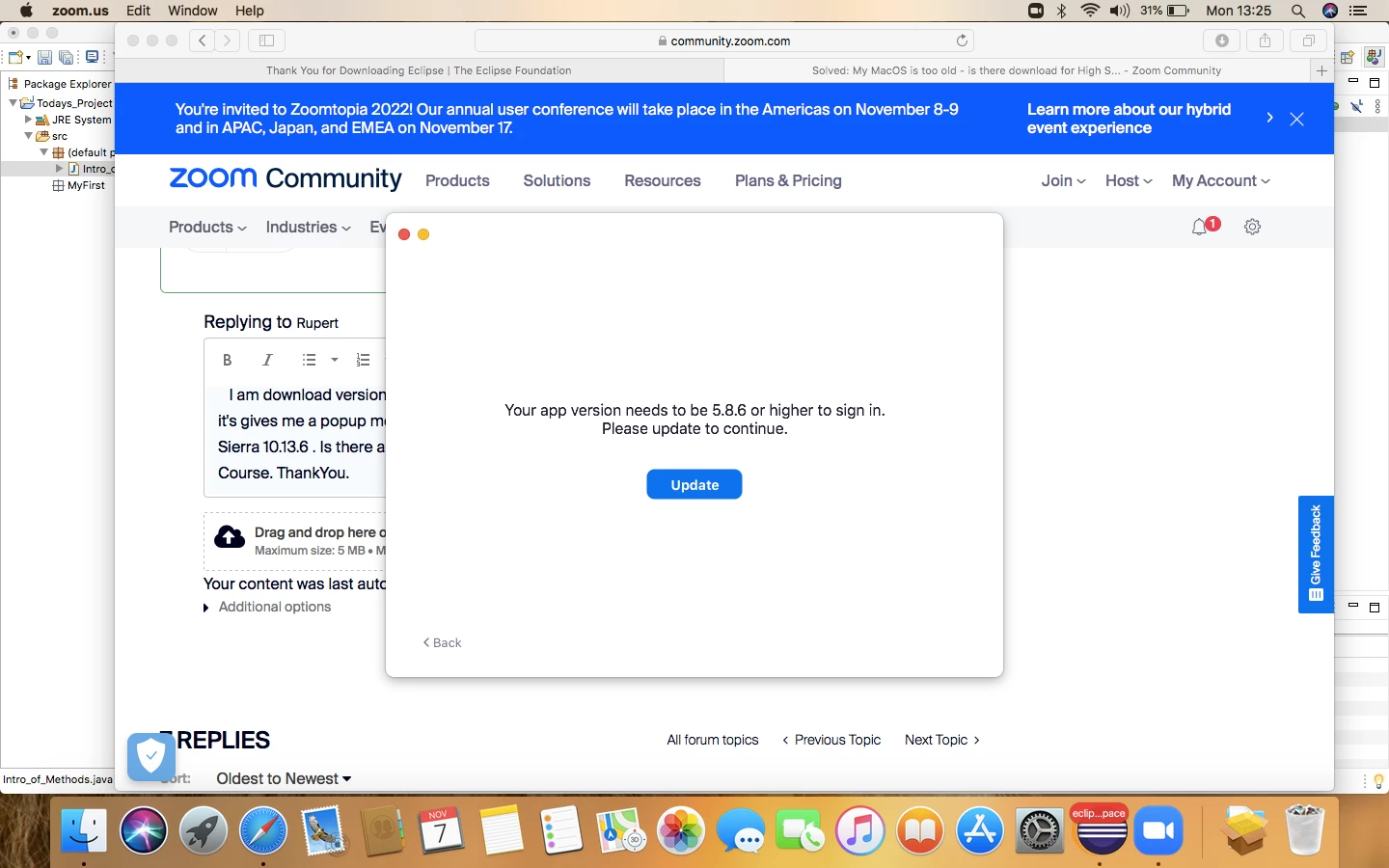Screen dimensions: 1389x868
Task: Click Eclipse console/terminal toolbar icon
Action: click(x=92, y=57)
